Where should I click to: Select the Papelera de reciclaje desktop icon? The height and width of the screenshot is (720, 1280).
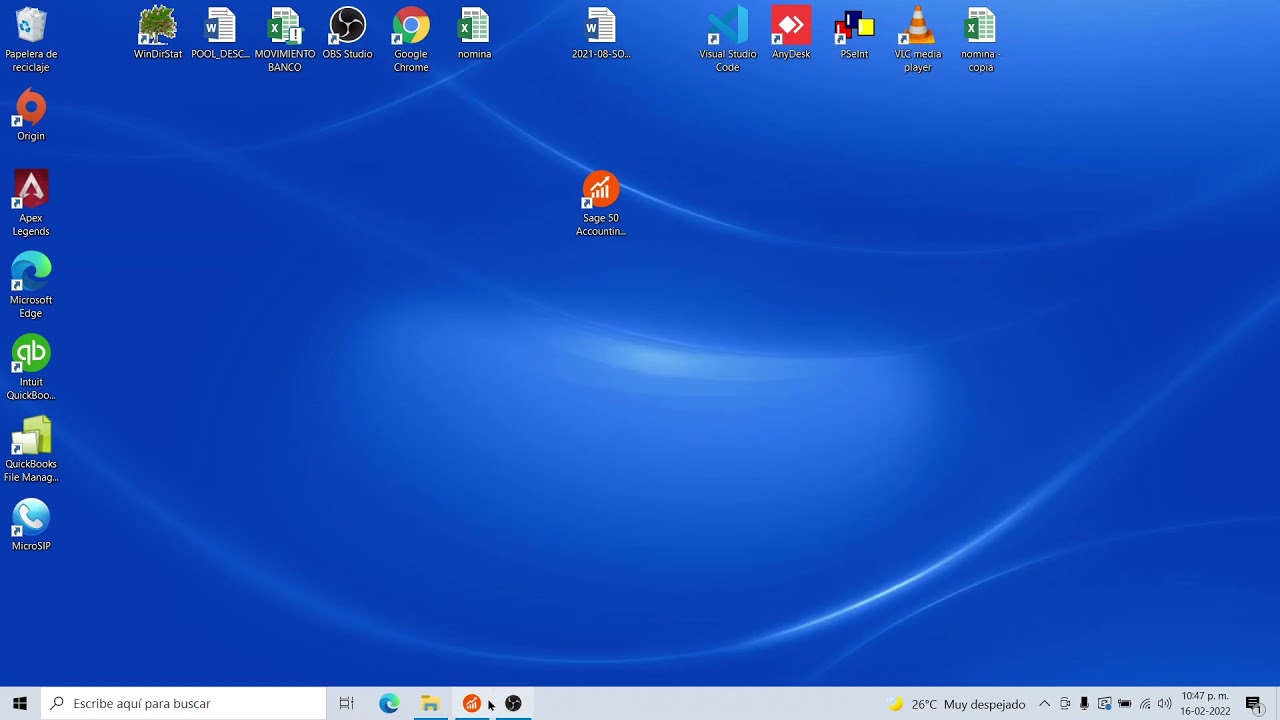[31, 40]
